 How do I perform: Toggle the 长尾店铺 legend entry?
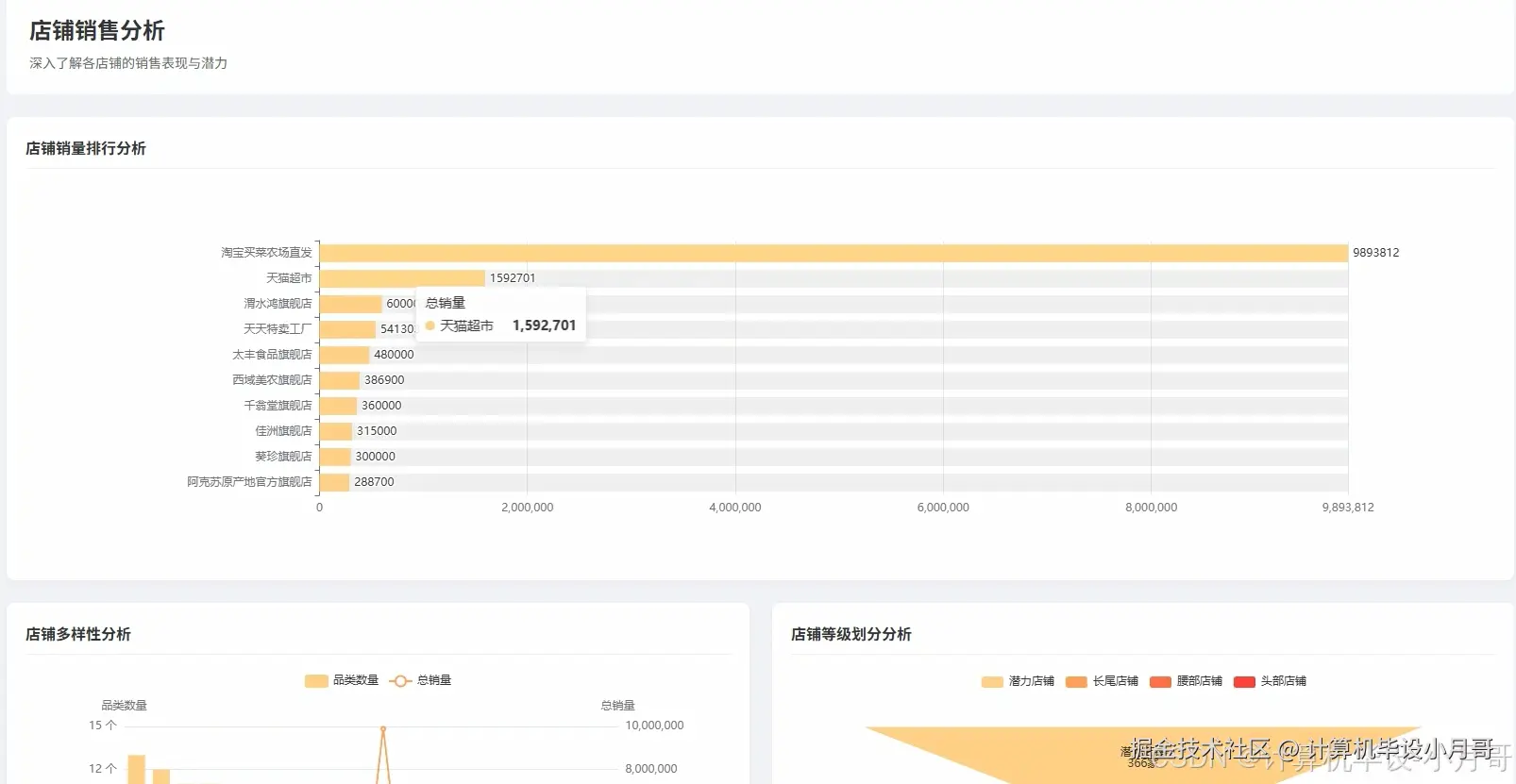(x=1102, y=681)
